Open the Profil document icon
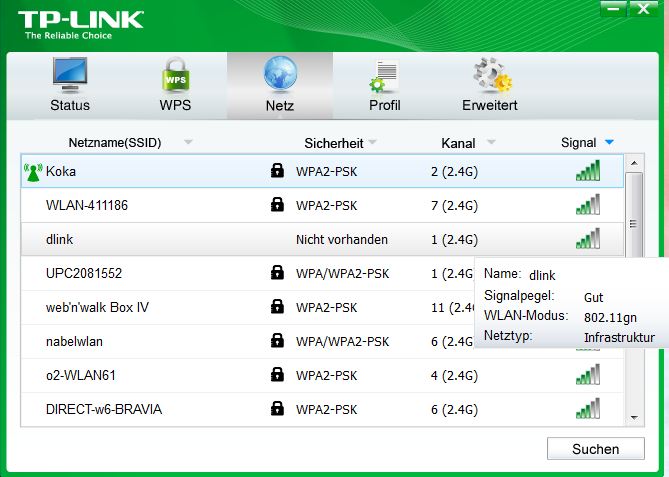The height and width of the screenshot is (477, 669). click(384, 76)
